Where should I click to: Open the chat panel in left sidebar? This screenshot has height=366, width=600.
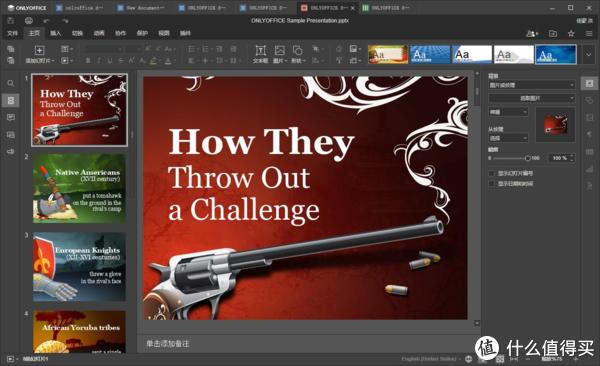point(11,134)
